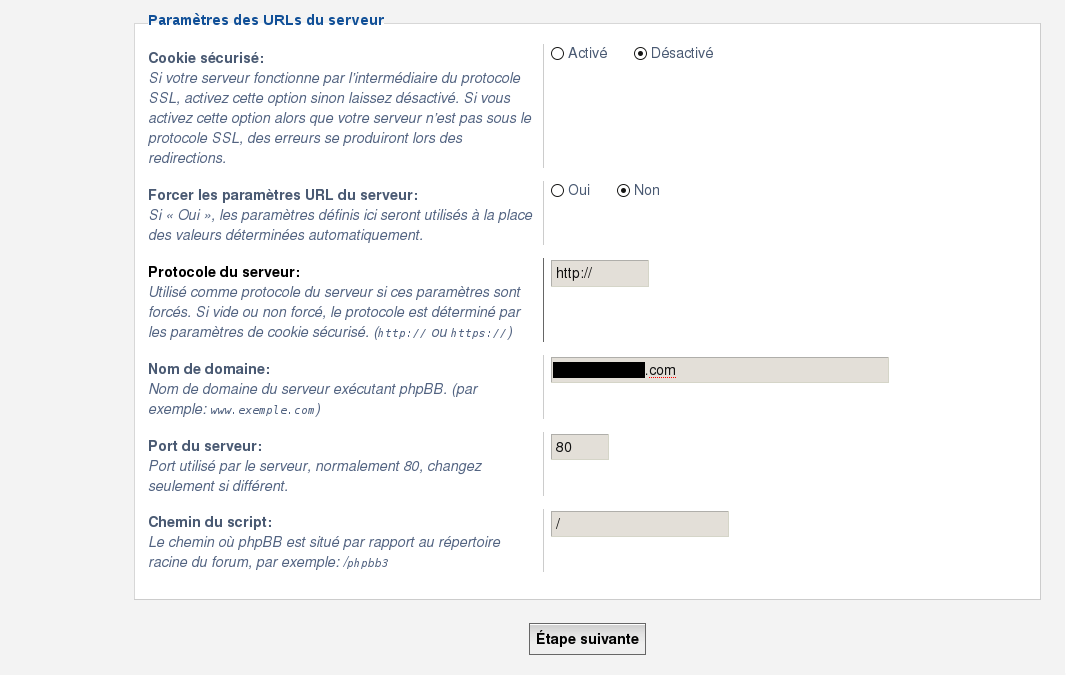Image resolution: width=1066 pixels, height=675 pixels.
Task: Click the Paramètres des URLs du serveur heading
Action: 266,20
